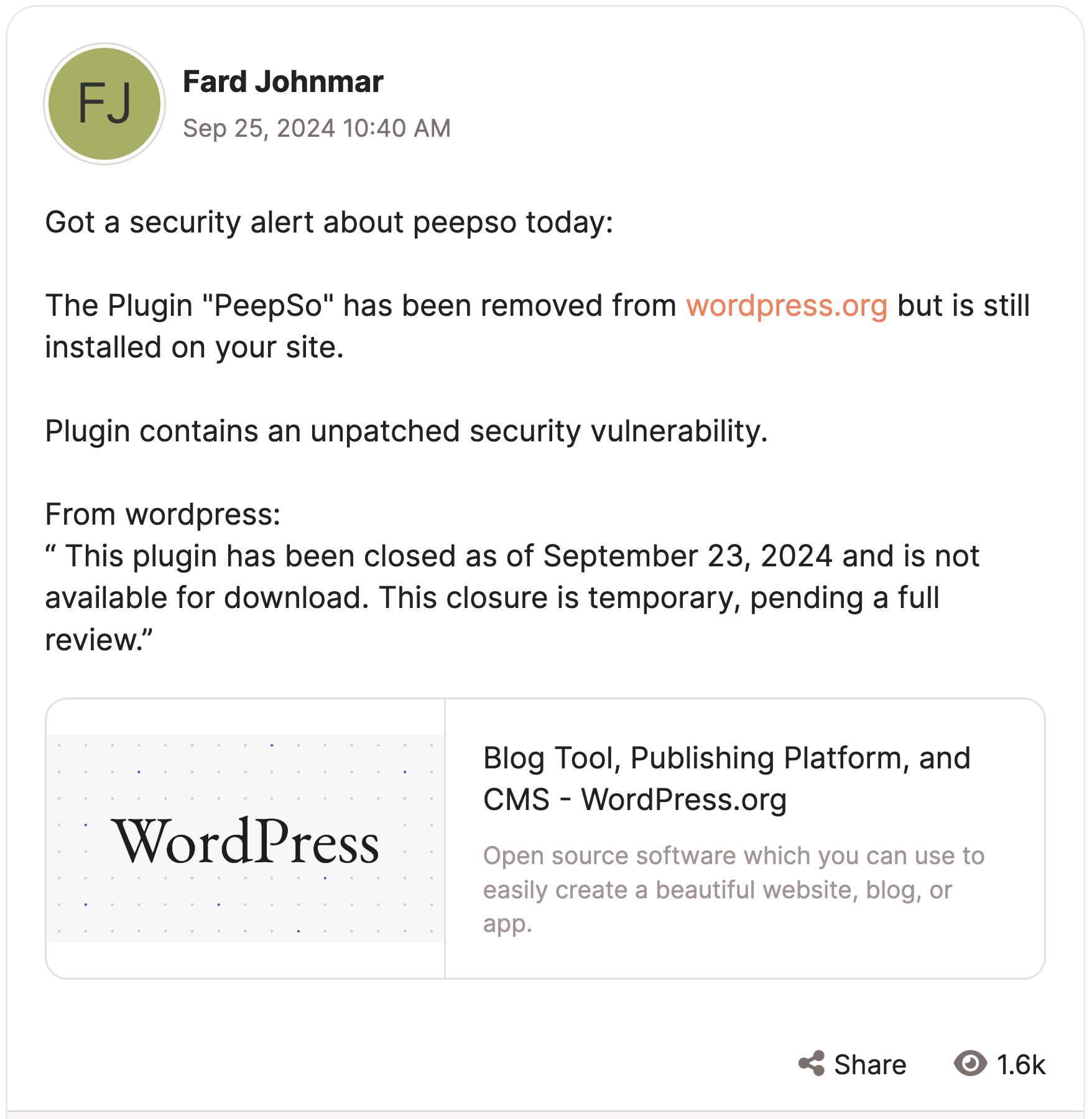Click the Sep 25, 2024 post timestamp

click(x=317, y=129)
